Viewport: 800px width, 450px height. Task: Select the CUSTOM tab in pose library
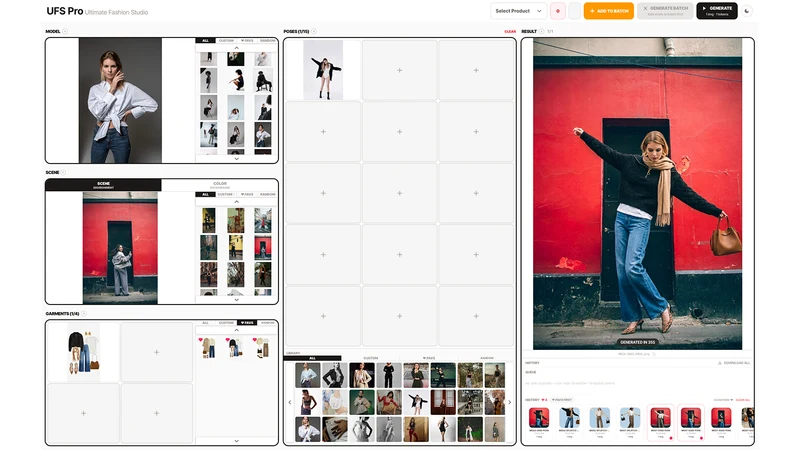pos(370,358)
